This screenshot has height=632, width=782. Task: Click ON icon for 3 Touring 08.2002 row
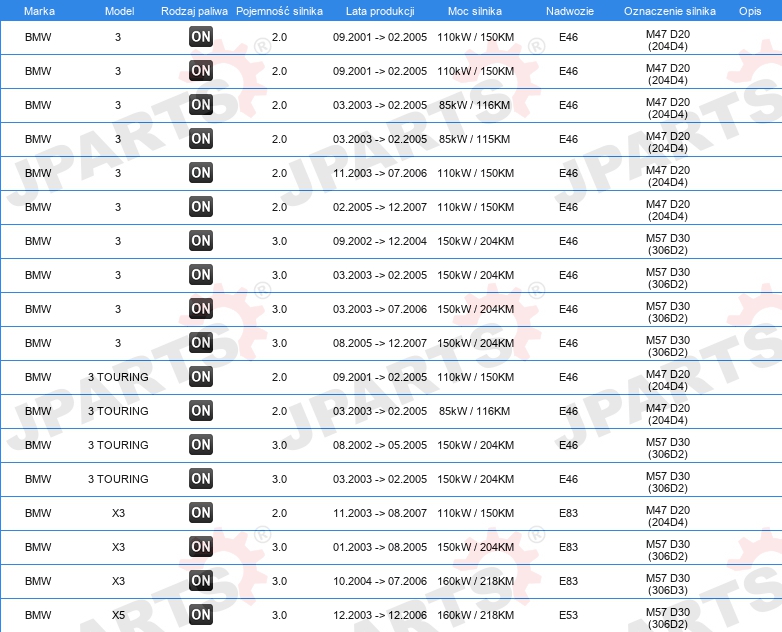pyautogui.click(x=201, y=444)
